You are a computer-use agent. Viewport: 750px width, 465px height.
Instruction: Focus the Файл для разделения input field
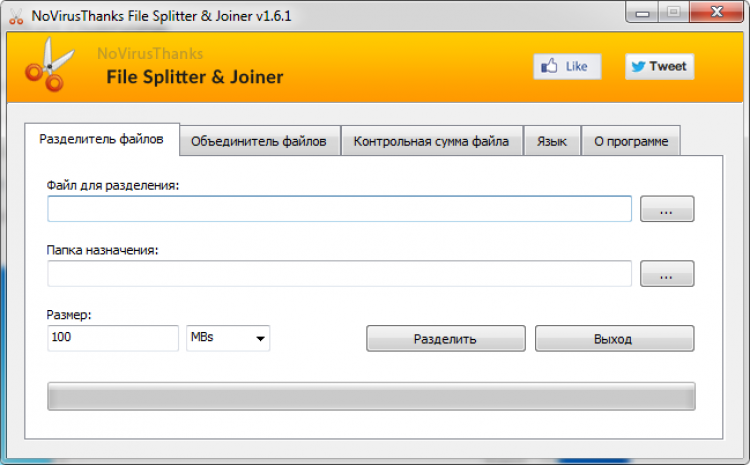339,209
